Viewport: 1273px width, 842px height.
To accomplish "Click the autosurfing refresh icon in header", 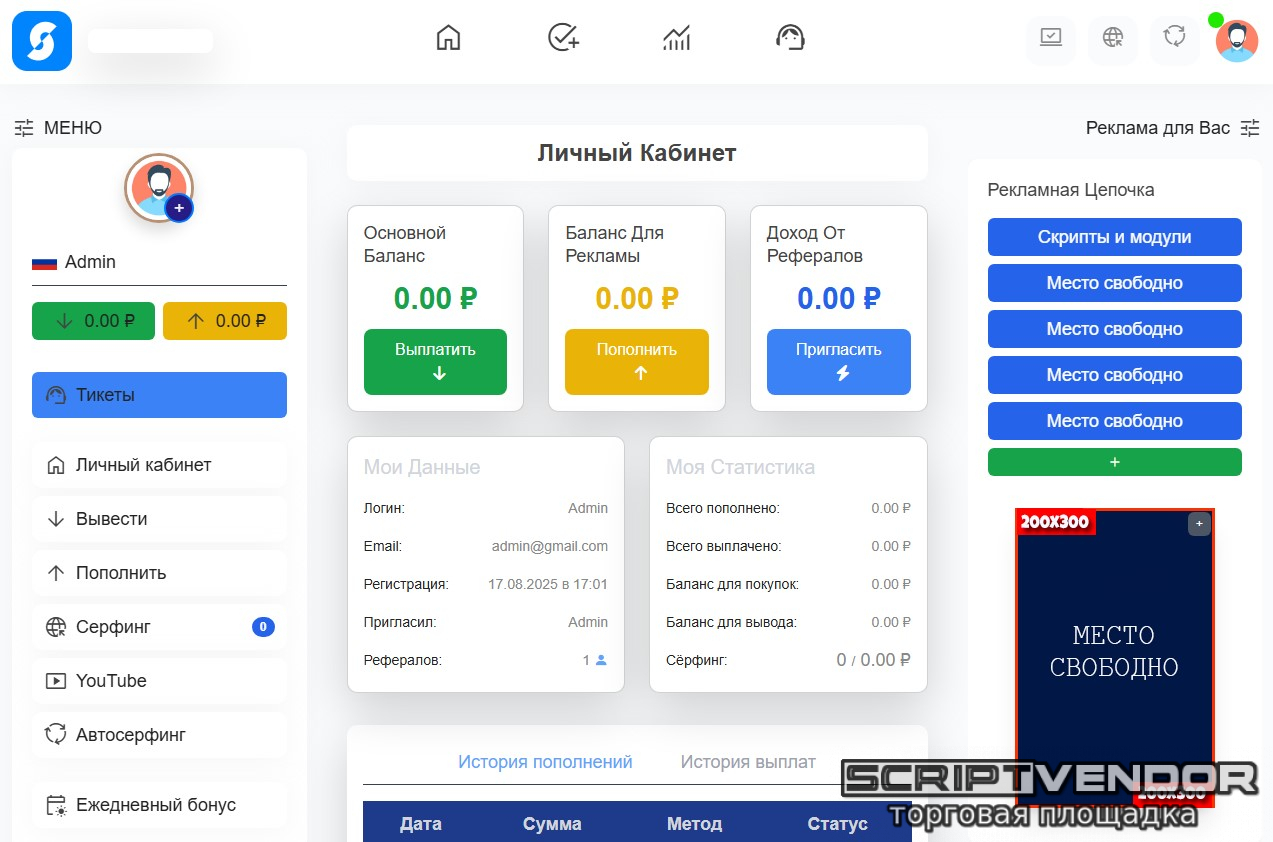I will point(1174,39).
